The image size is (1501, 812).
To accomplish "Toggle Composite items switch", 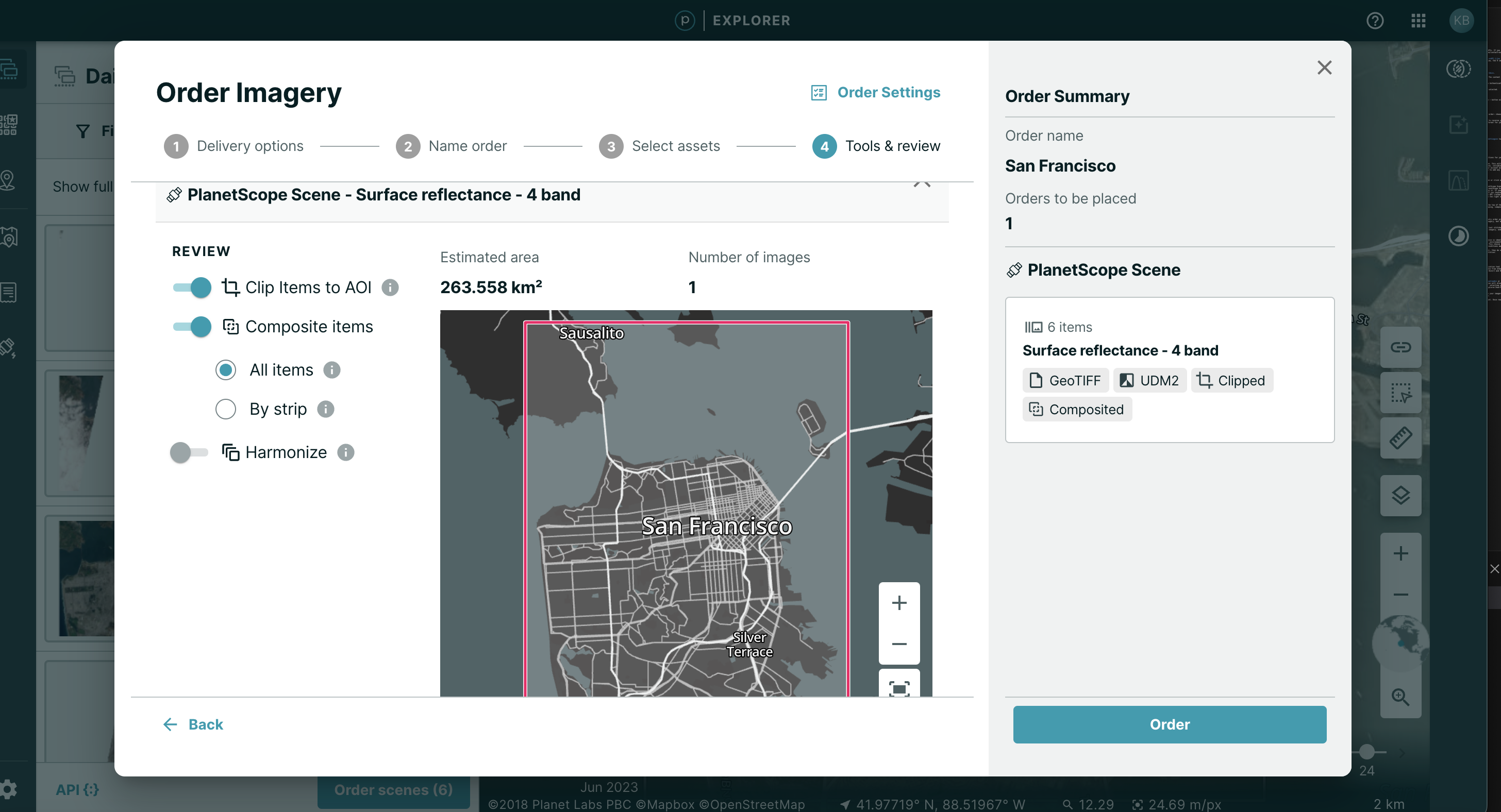I will pos(192,327).
